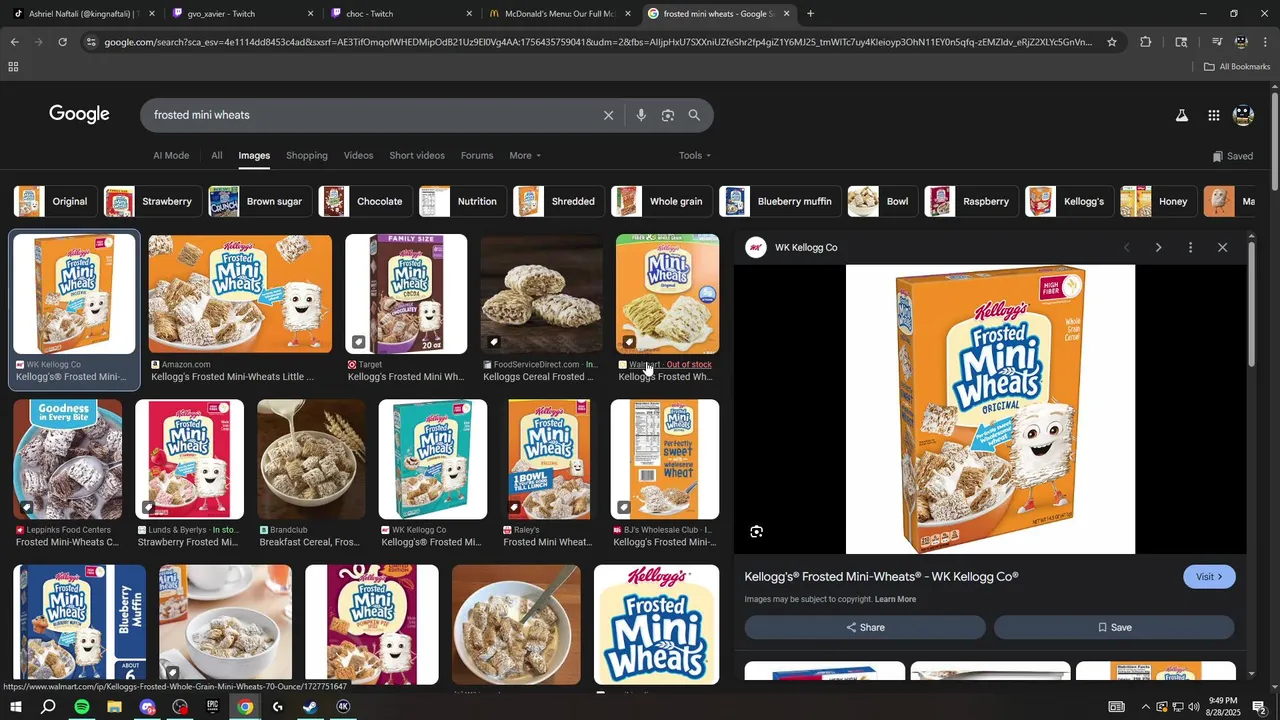The image size is (1280, 720).
Task: Reload the current page
Action: [62, 42]
